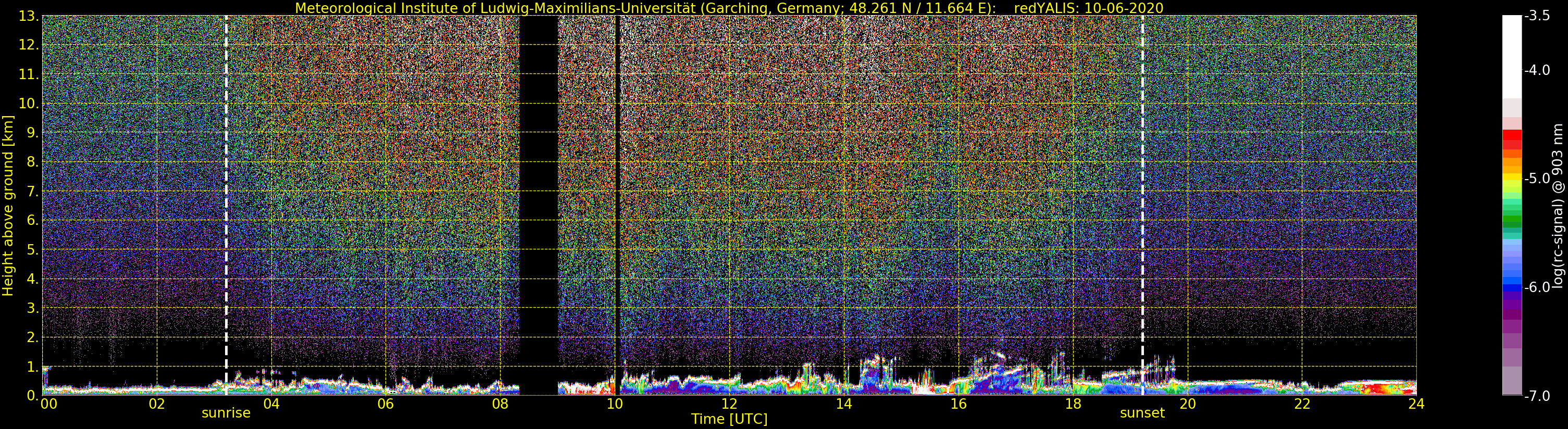The image size is (1568, 429).
Task: Click the colorbar value '-6.0'
Action: [x=1537, y=287]
